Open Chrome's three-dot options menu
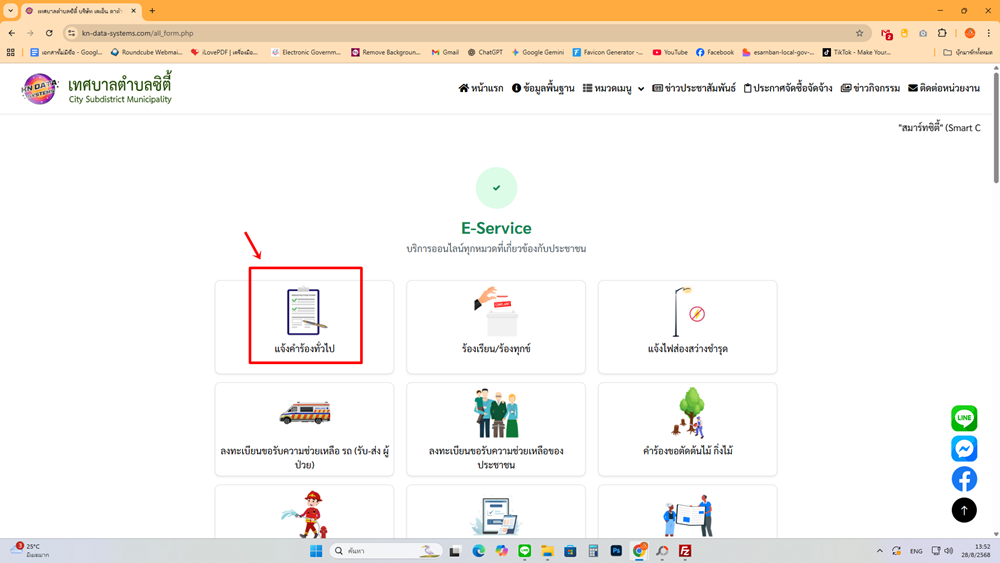The image size is (1000, 563). tap(989, 33)
